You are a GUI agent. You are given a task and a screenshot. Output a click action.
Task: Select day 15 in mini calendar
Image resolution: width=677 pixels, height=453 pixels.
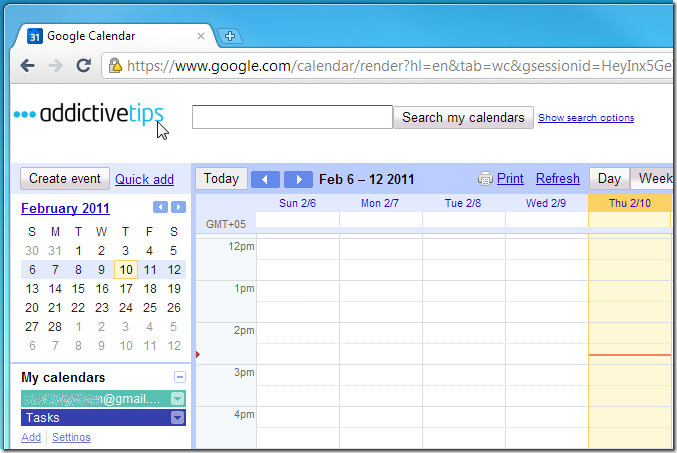[x=78, y=289]
